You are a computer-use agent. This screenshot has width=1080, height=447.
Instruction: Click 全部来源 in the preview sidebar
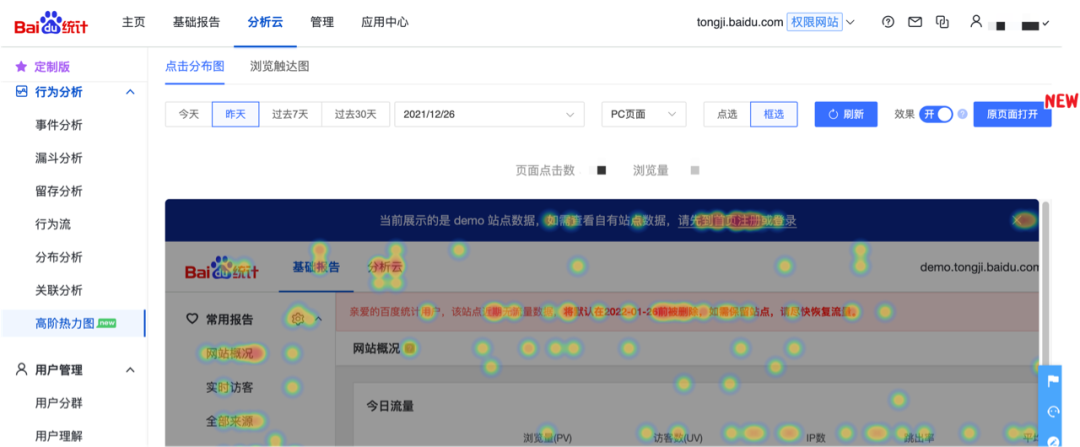point(229,421)
